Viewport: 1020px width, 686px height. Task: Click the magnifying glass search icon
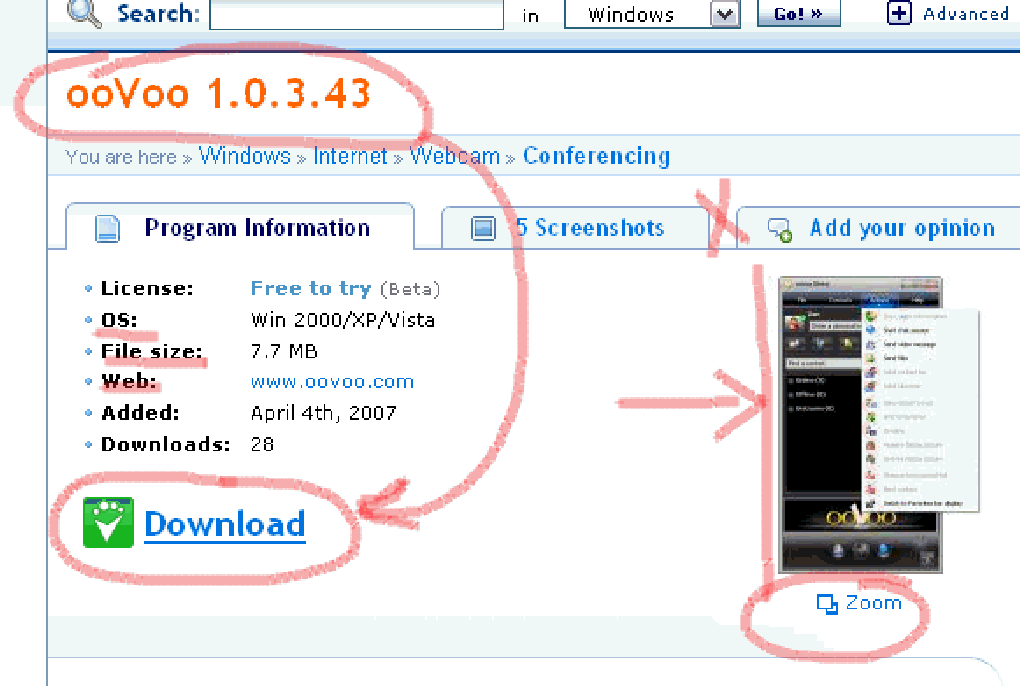[85, 13]
